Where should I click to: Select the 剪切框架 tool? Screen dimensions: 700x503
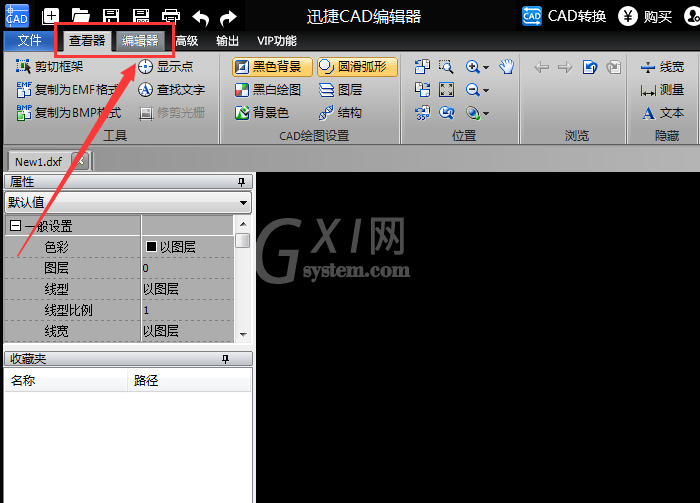click(50, 67)
